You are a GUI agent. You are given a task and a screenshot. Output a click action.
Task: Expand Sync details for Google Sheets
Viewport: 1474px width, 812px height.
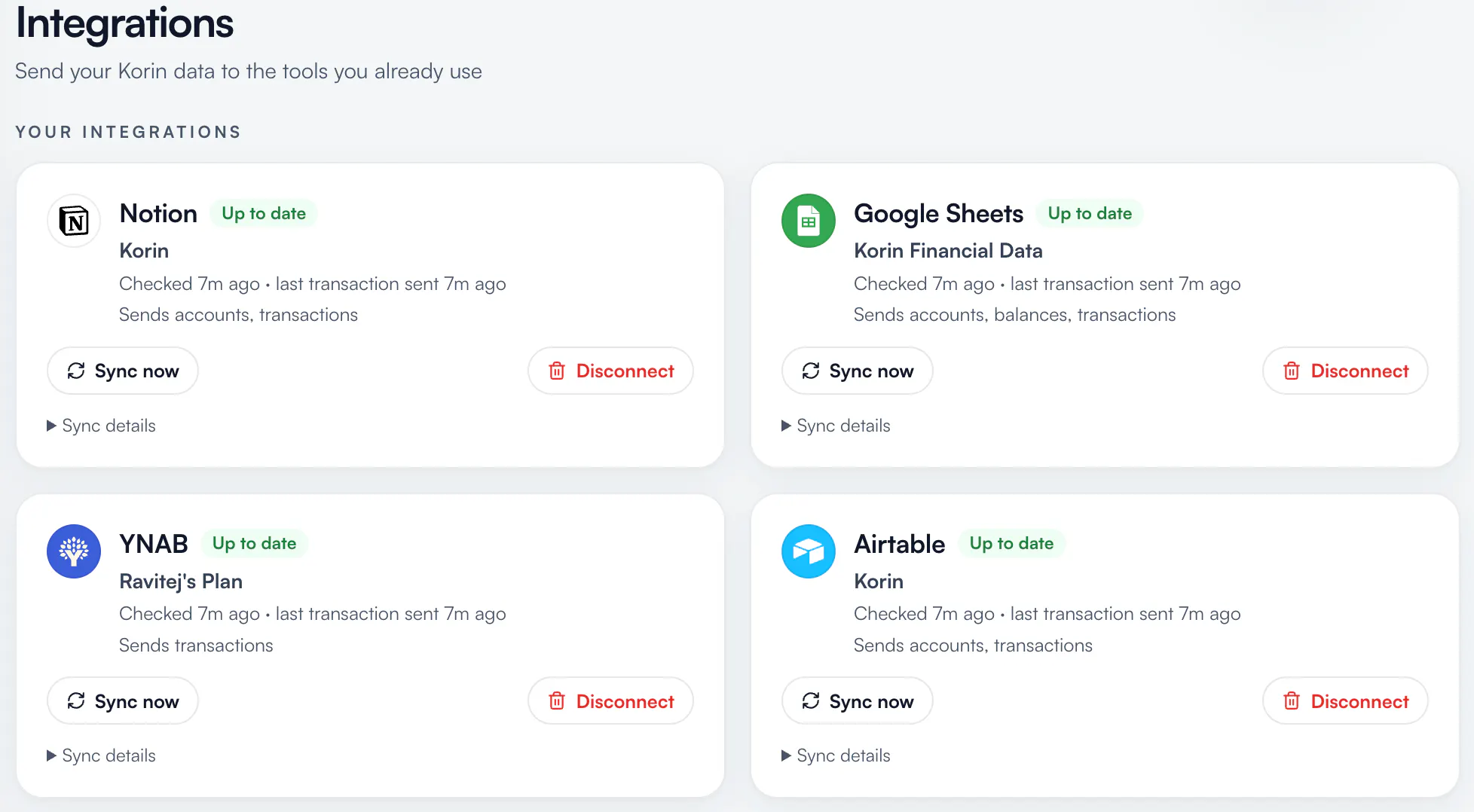[x=836, y=426]
